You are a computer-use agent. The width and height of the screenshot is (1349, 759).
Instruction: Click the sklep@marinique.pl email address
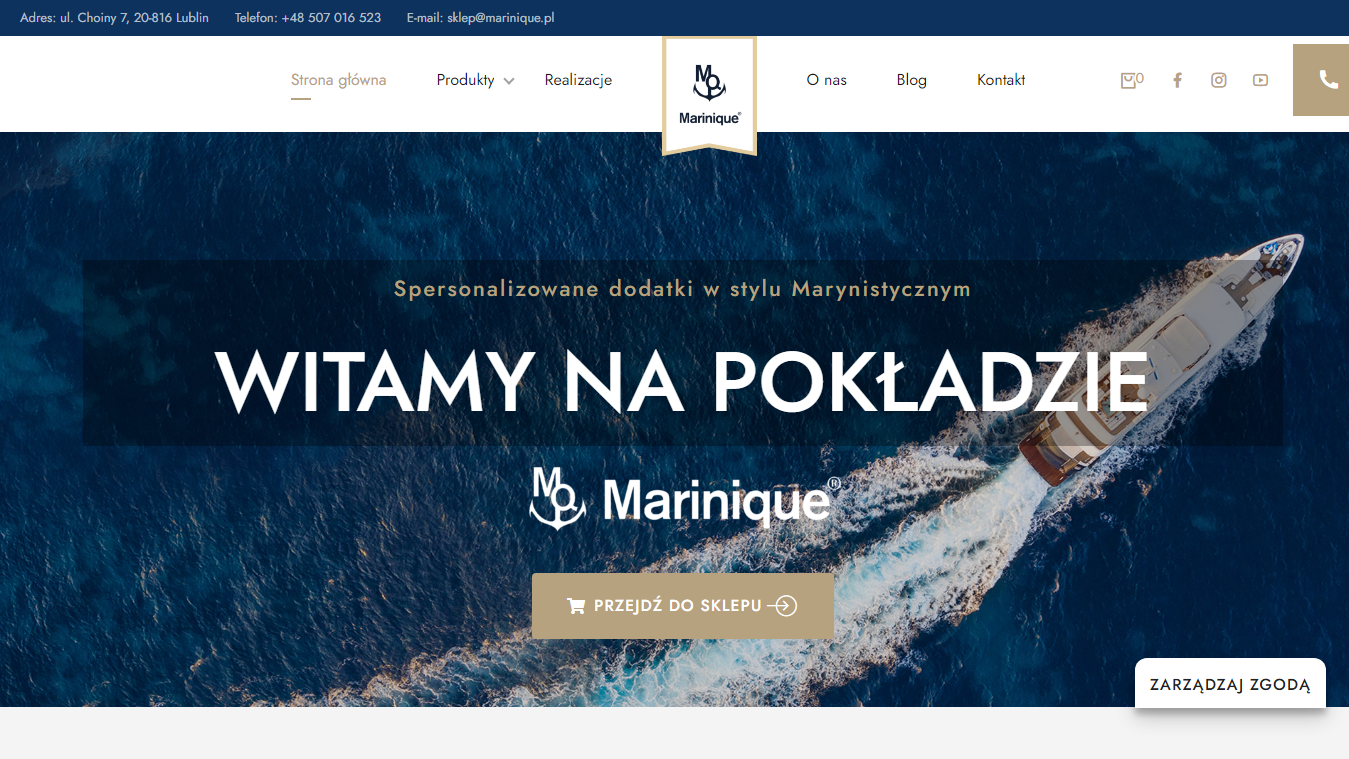tap(501, 18)
